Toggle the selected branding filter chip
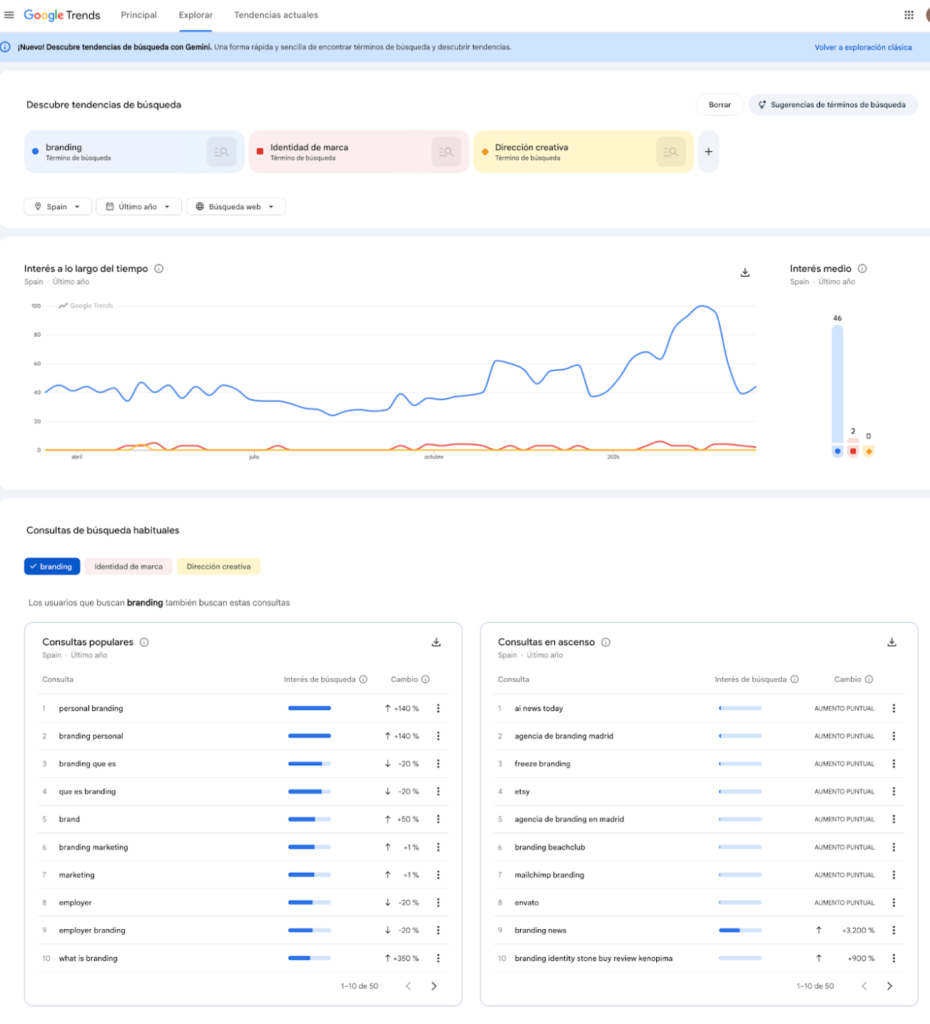Image resolution: width=930 pixels, height=1024 pixels. pyautogui.click(x=52, y=566)
